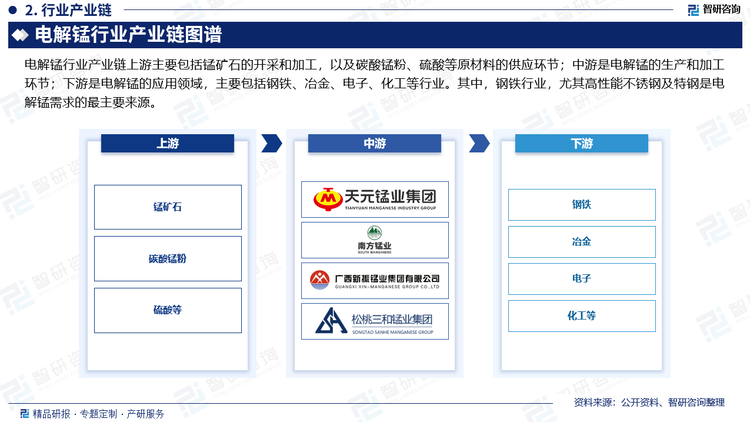The width and height of the screenshot is (750, 422).
Task: Click the chevron arrow between 上游 and 中游
Action: (272, 143)
